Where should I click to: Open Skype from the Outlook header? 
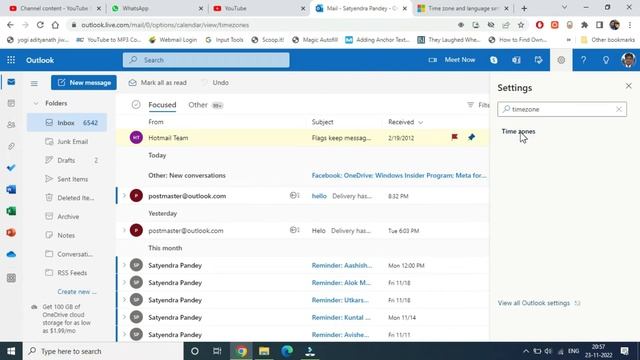tap(493, 60)
